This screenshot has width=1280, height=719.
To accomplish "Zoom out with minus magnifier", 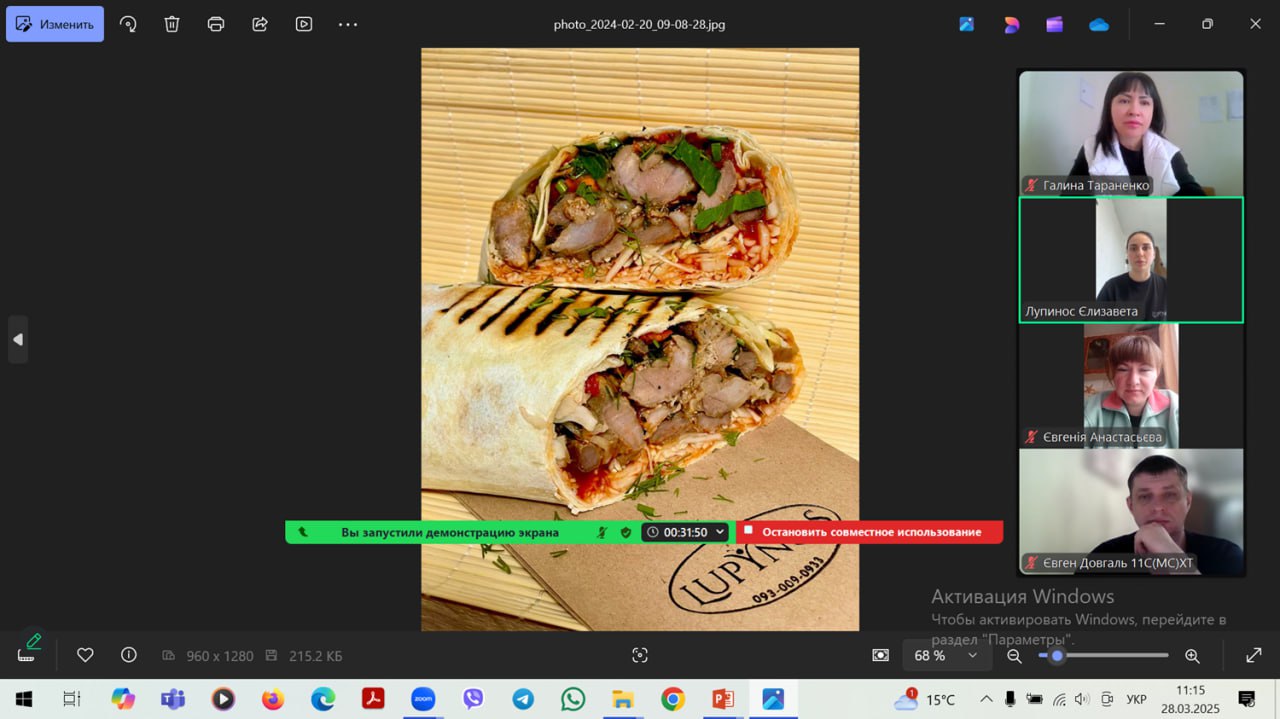I will point(1014,655).
